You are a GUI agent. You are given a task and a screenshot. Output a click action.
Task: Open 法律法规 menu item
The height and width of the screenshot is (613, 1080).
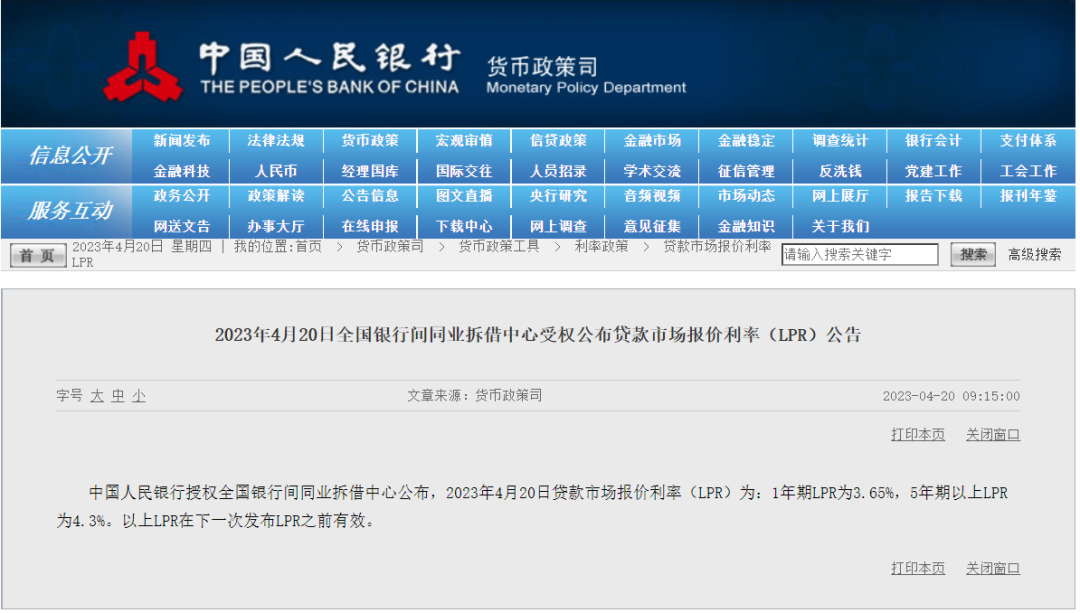276,141
